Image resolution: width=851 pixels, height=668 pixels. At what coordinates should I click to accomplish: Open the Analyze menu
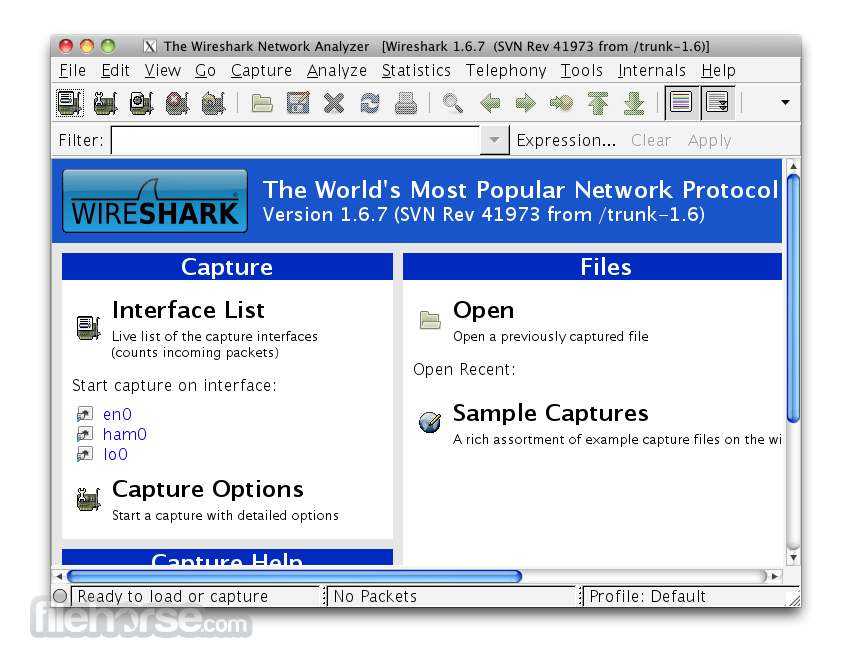(x=336, y=71)
